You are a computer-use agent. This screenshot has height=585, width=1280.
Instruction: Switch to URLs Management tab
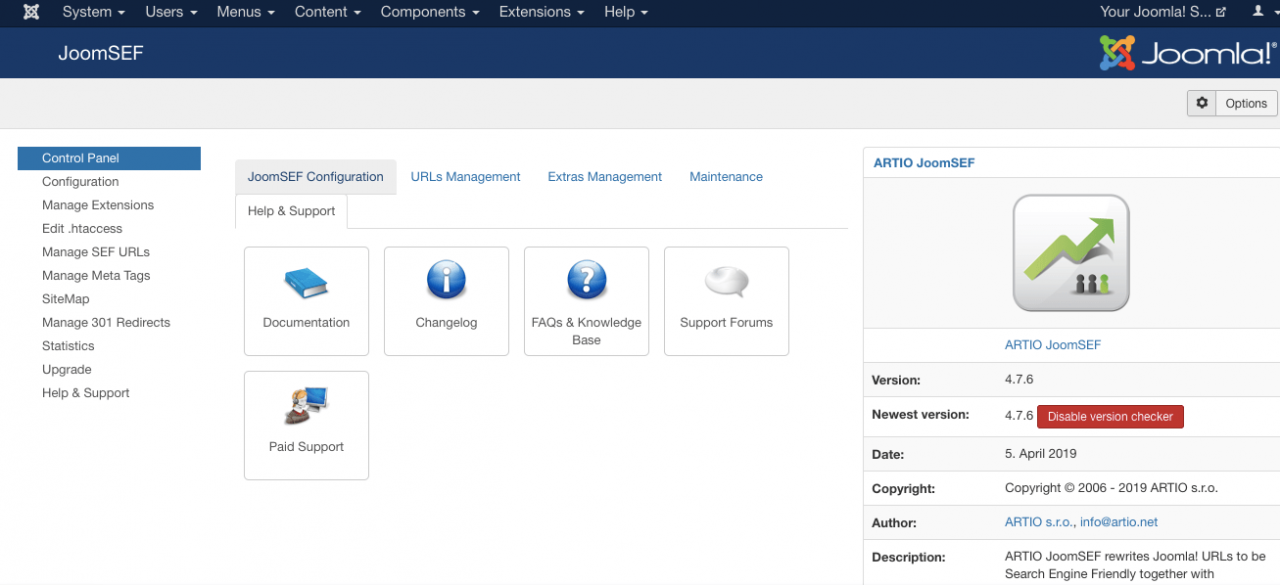click(466, 177)
